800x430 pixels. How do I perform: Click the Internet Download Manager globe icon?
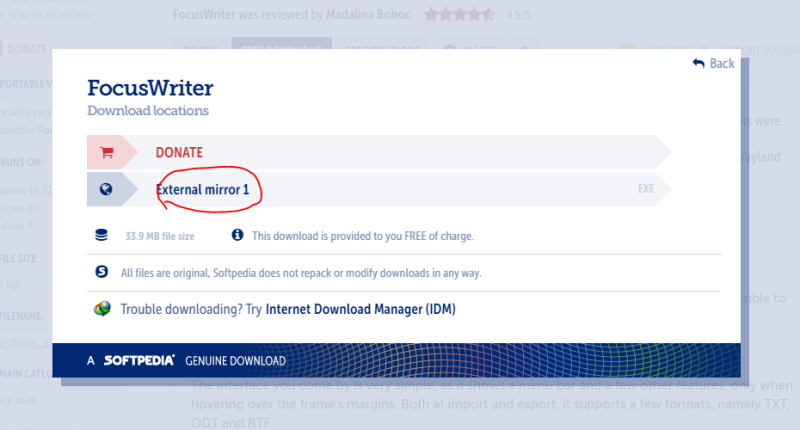tap(102, 309)
